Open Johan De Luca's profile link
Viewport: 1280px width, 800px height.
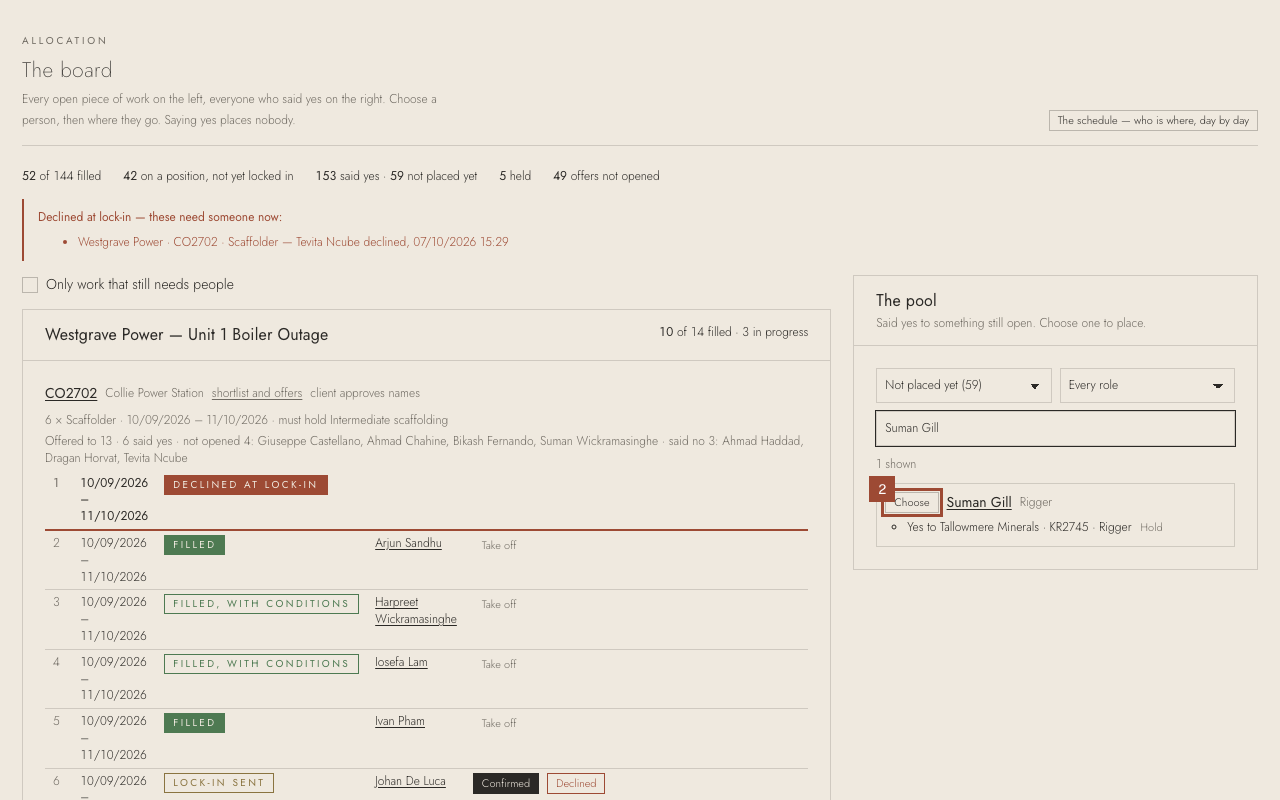(x=410, y=781)
